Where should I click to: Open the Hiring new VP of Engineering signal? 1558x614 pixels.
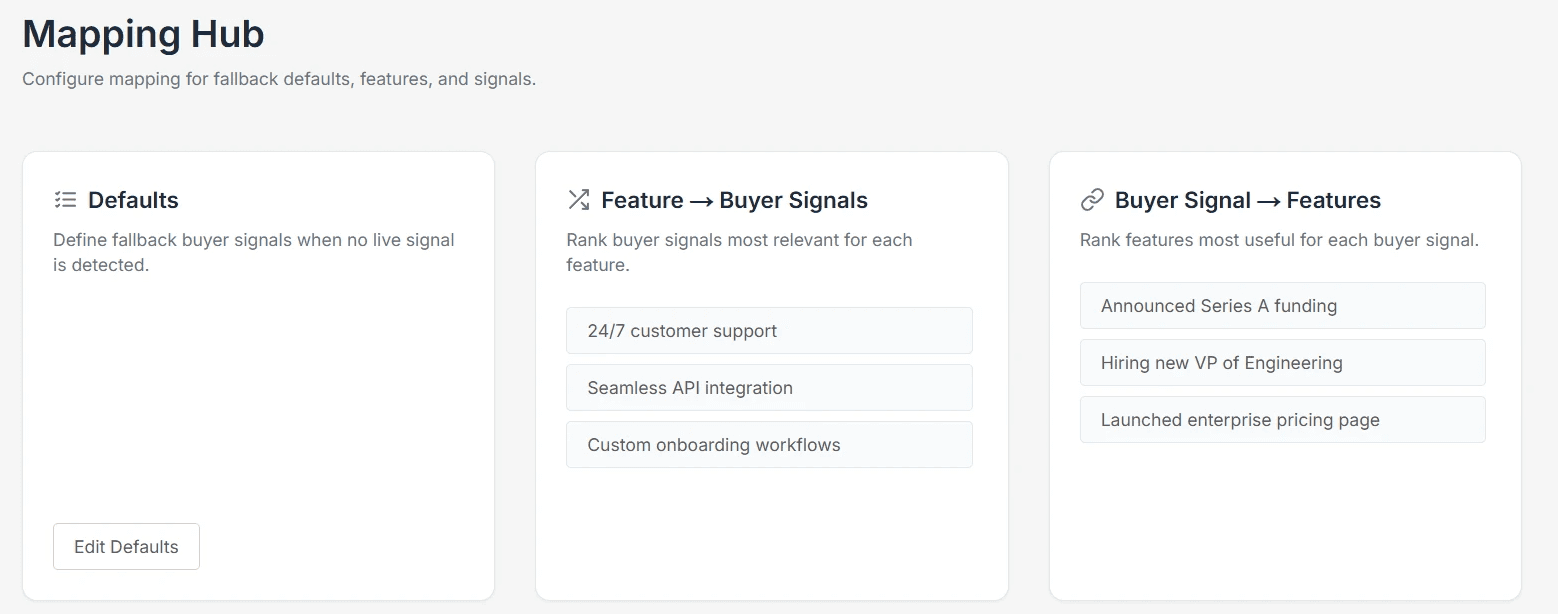pyautogui.click(x=1282, y=363)
